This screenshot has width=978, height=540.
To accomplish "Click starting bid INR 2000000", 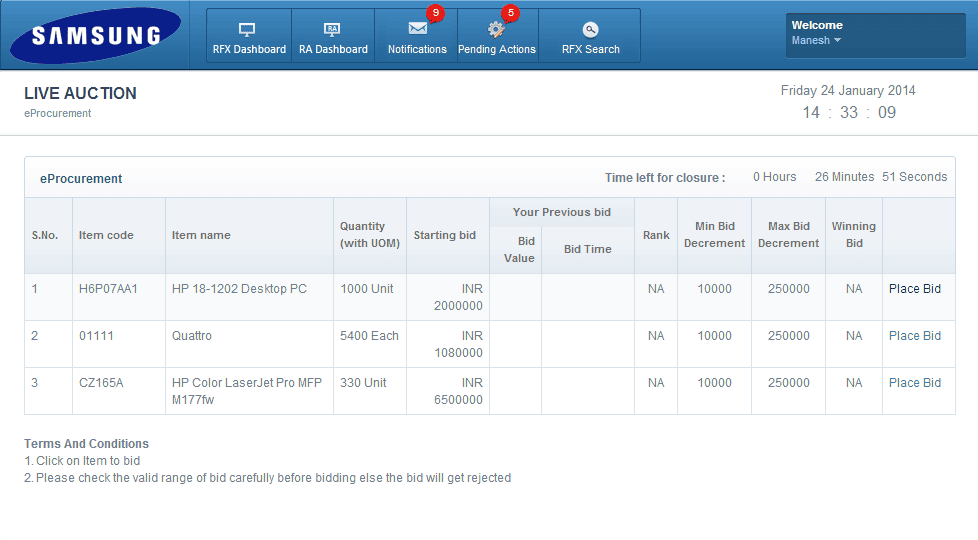I will click(x=458, y=297).
